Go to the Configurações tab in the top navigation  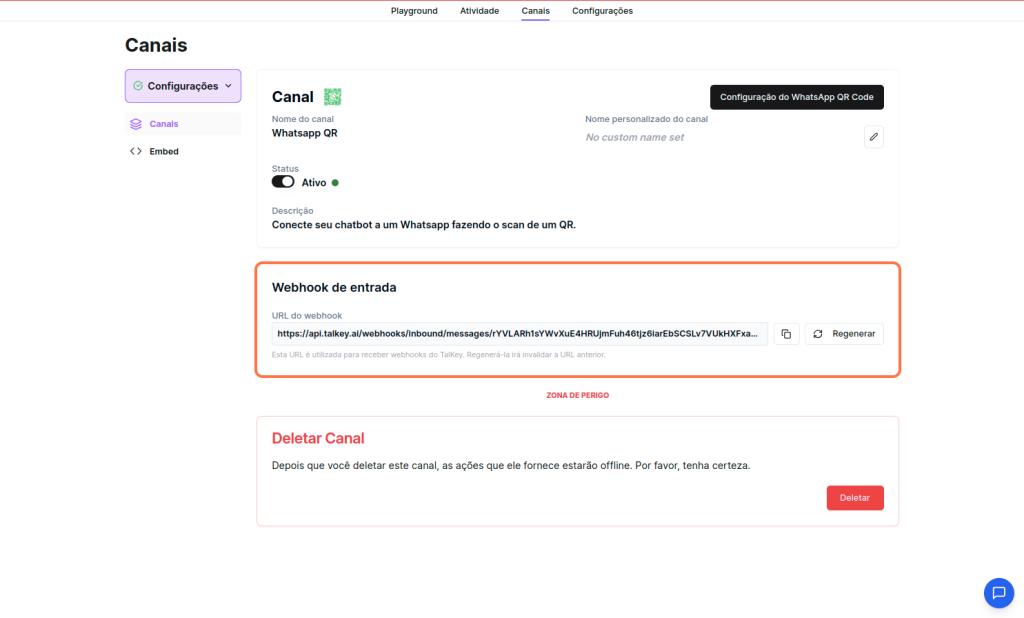602,11
